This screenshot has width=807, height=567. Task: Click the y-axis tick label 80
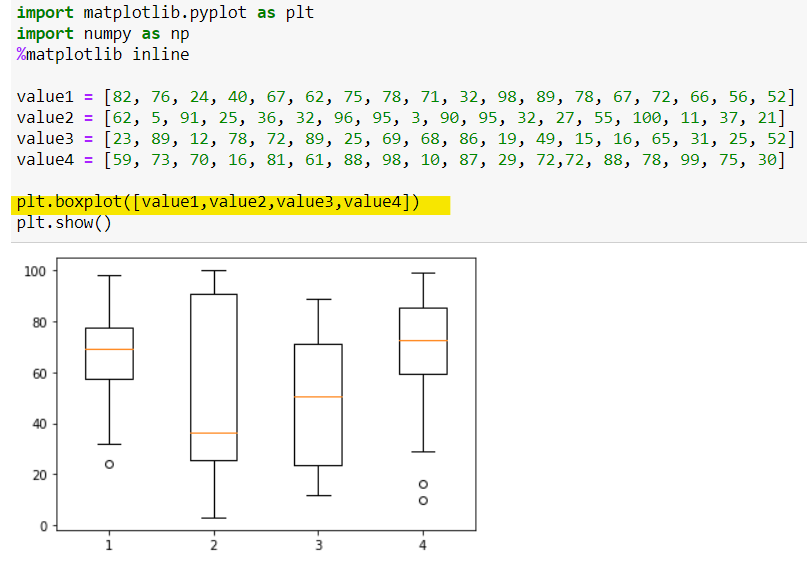39,323
